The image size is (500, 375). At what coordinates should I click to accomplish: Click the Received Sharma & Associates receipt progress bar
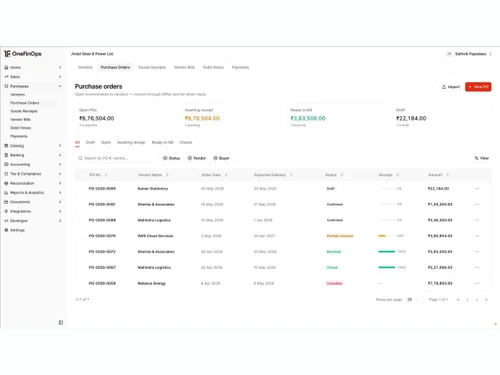[387, 252]
